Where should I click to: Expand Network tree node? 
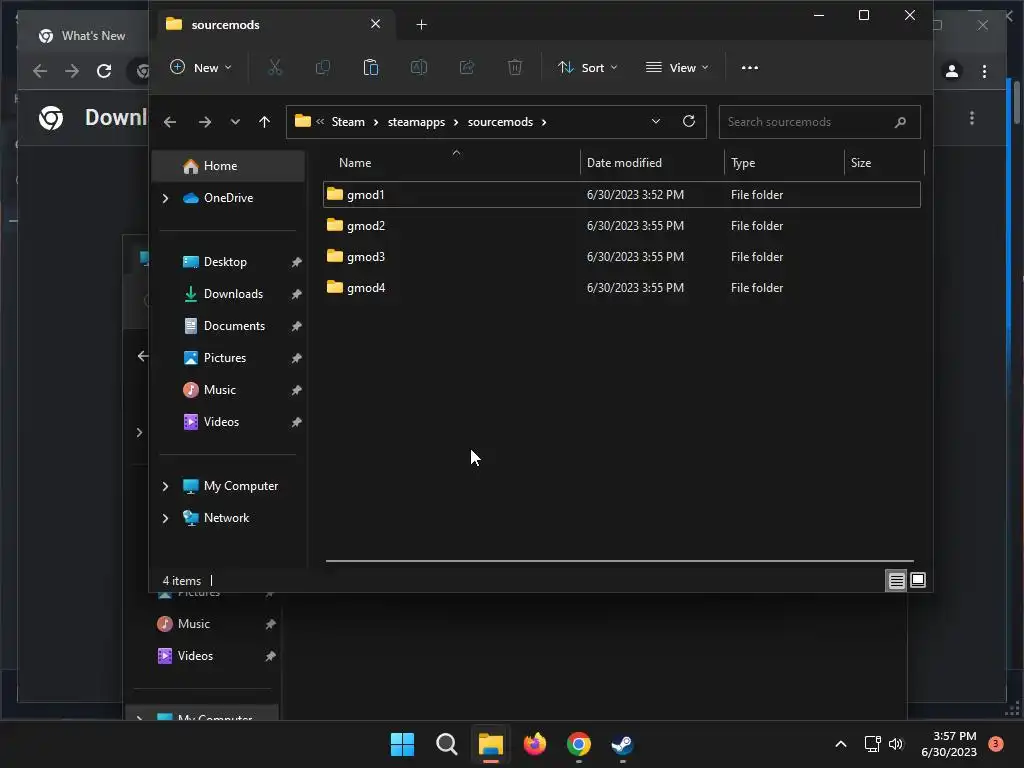(x=165, y=518)
